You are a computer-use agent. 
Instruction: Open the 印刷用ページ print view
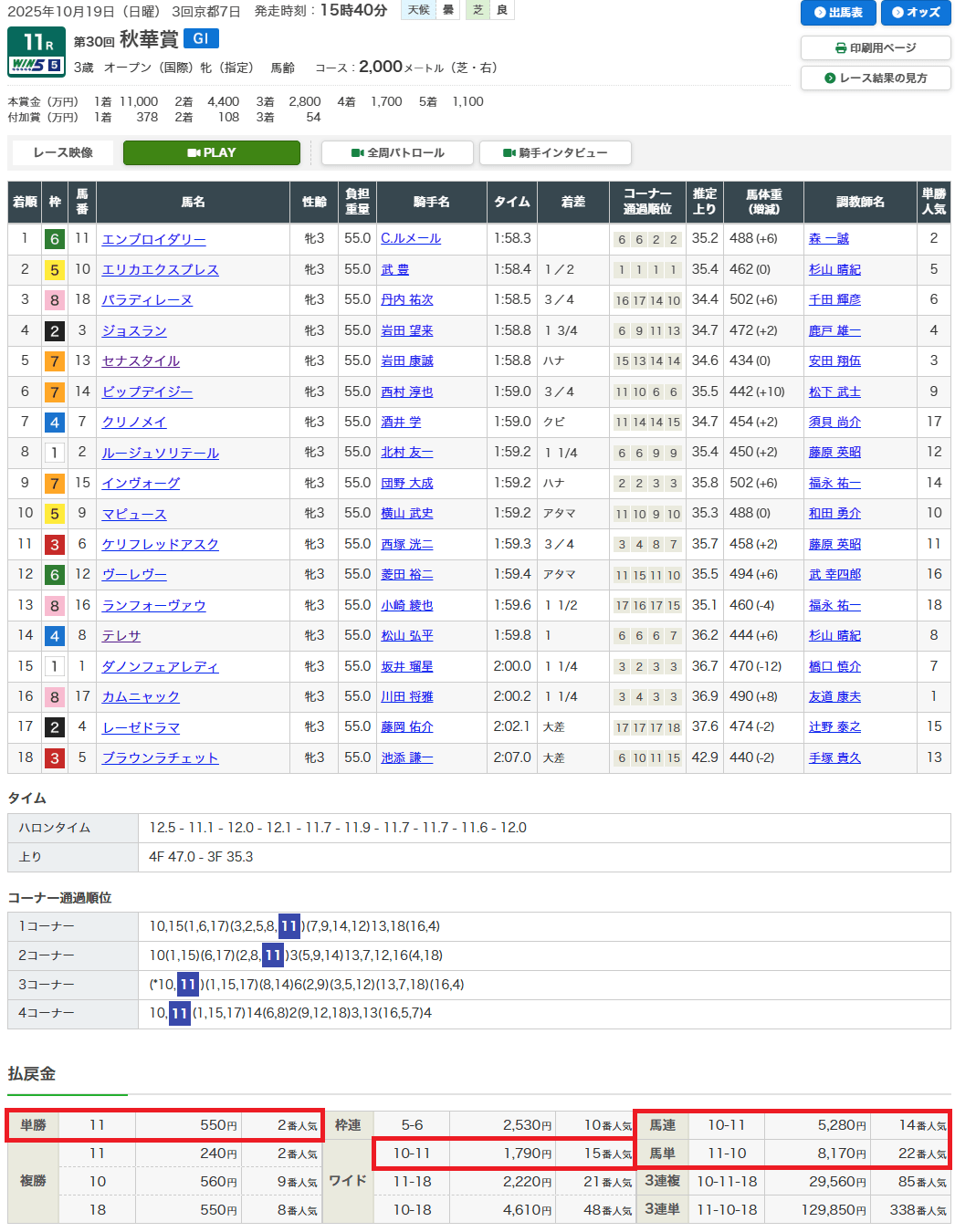point(876,47)
